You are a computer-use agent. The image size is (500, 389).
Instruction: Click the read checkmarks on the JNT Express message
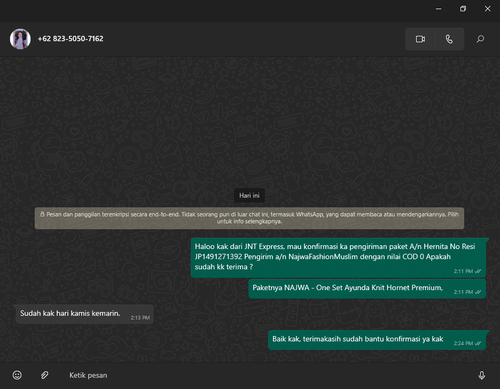click(x=478, y=271)
